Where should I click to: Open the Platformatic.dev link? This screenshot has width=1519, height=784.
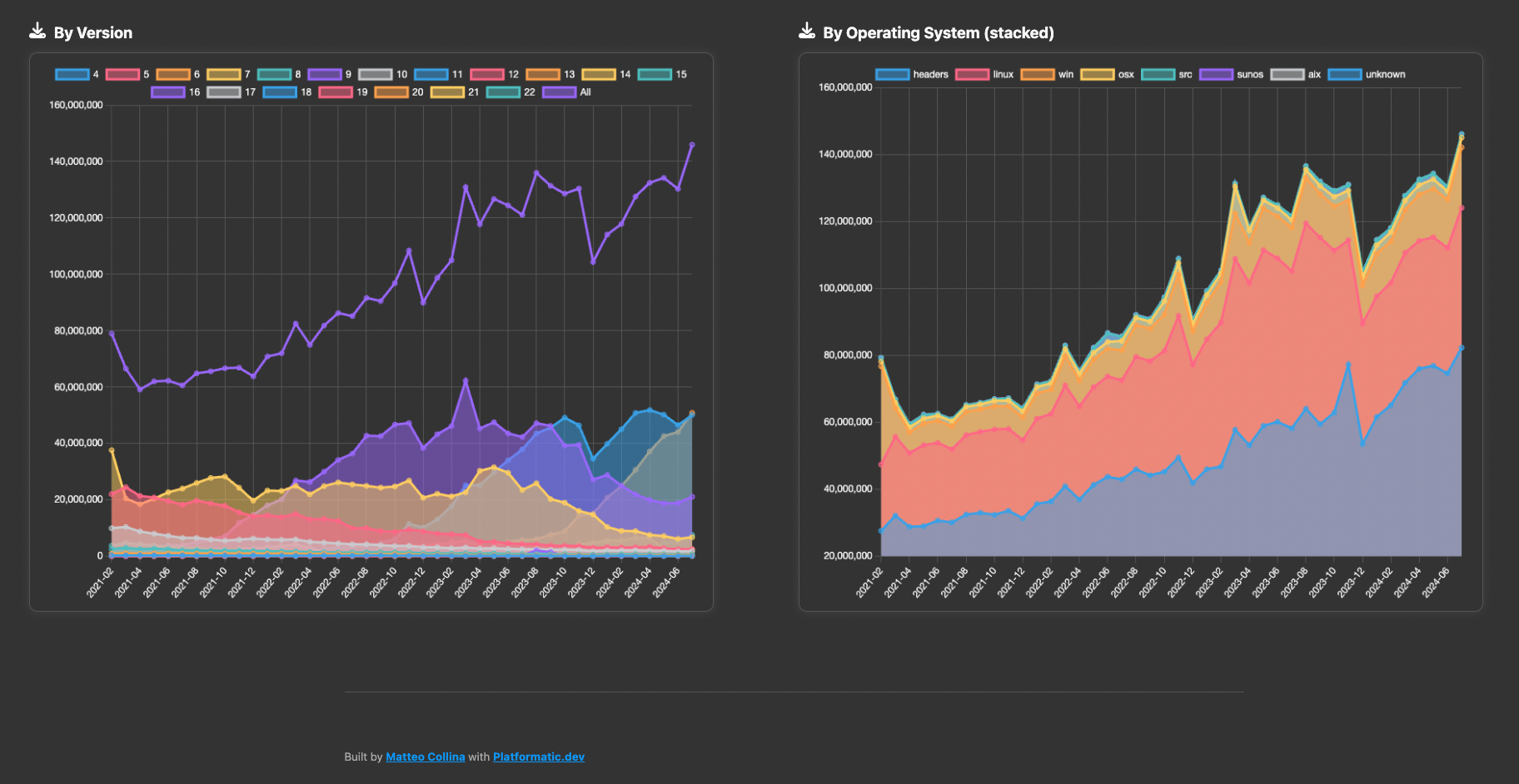coord(538,757)
